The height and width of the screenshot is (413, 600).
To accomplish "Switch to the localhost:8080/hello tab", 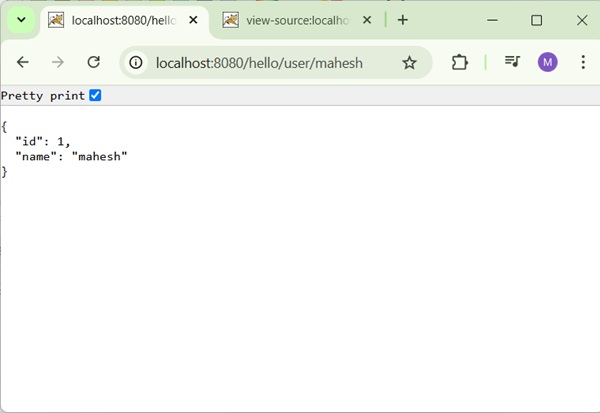I will tap(124, 20).
